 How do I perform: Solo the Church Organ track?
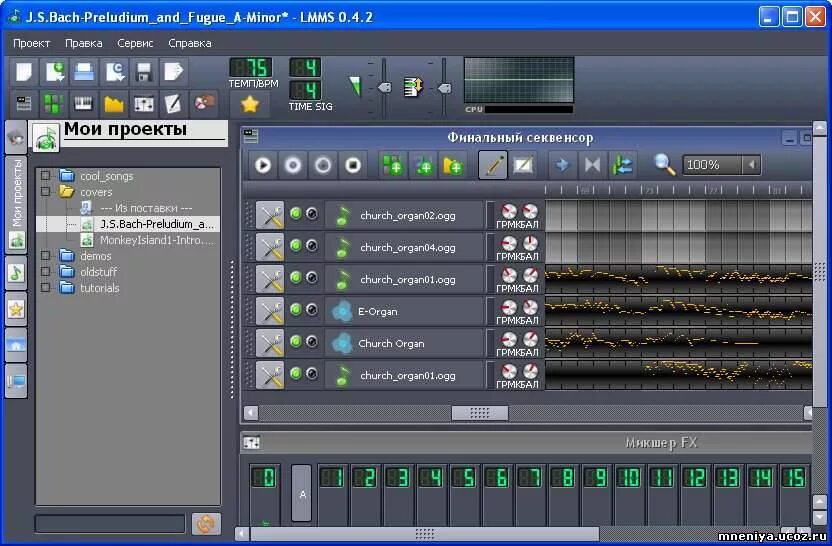point(312,341)
